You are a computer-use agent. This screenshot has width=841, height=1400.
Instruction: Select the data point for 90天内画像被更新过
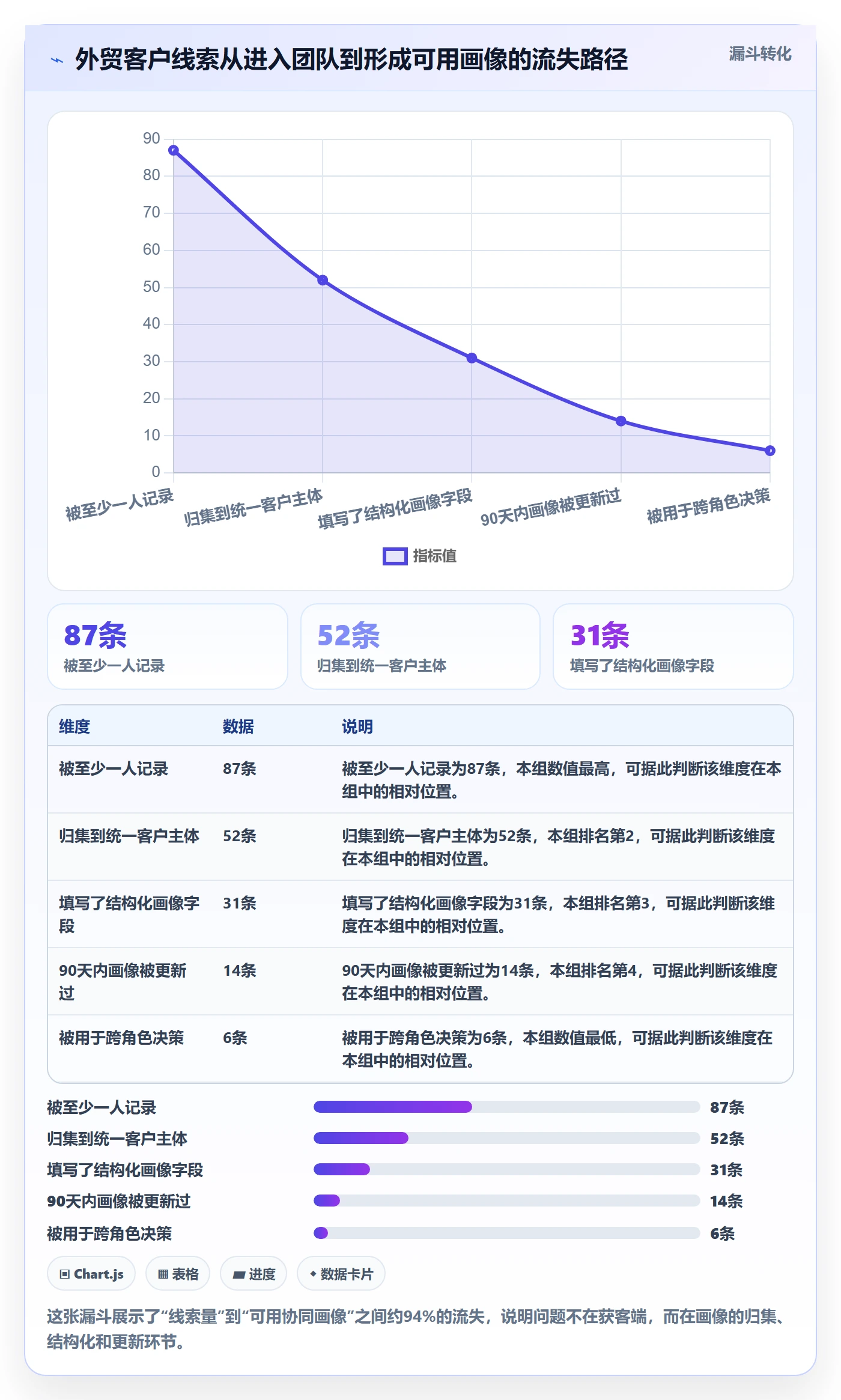[621, 421]
